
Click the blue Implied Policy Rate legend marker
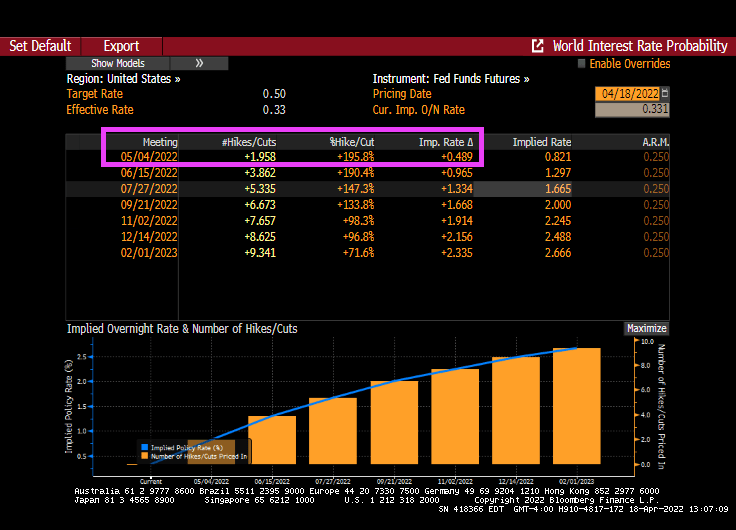click(143, 448)
